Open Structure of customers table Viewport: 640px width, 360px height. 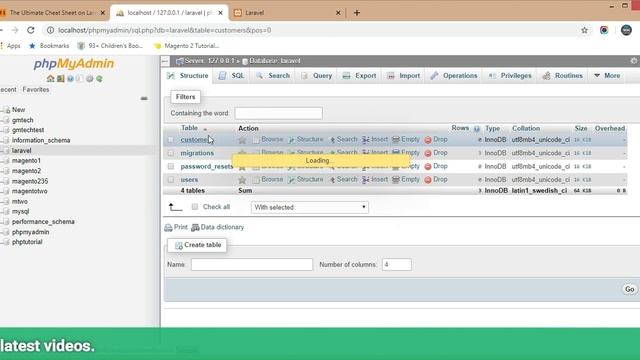(x=305, y=140)
